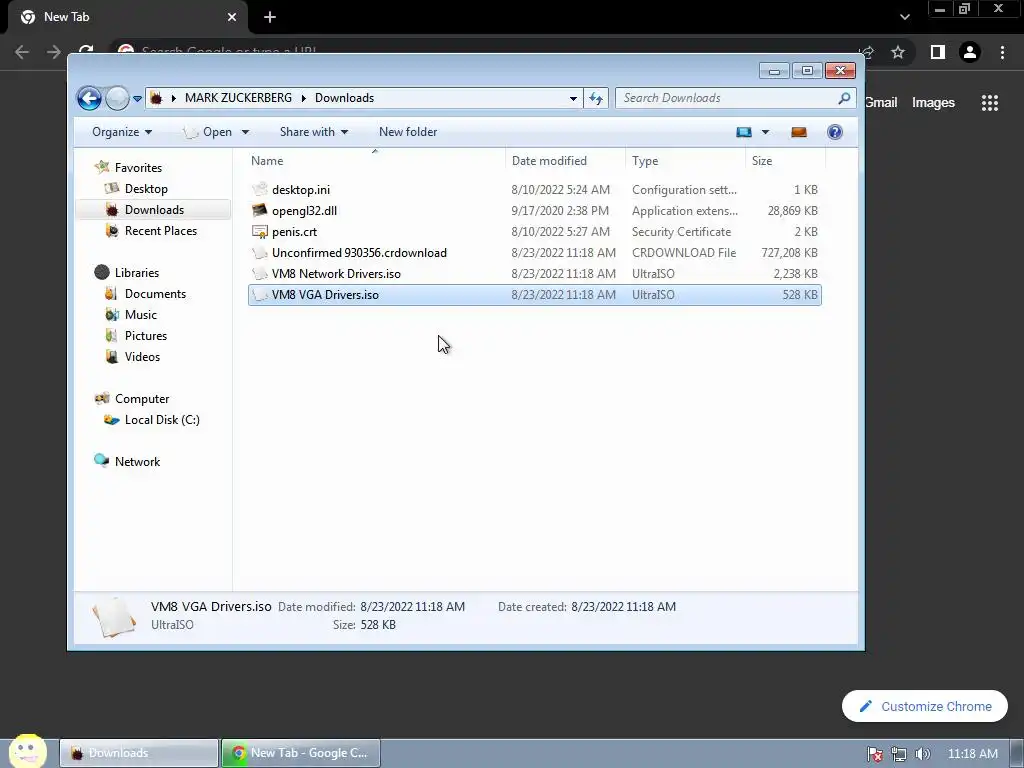Open the Organize menu
This screenshot has height=768, width=1024.
pos(121,132)
